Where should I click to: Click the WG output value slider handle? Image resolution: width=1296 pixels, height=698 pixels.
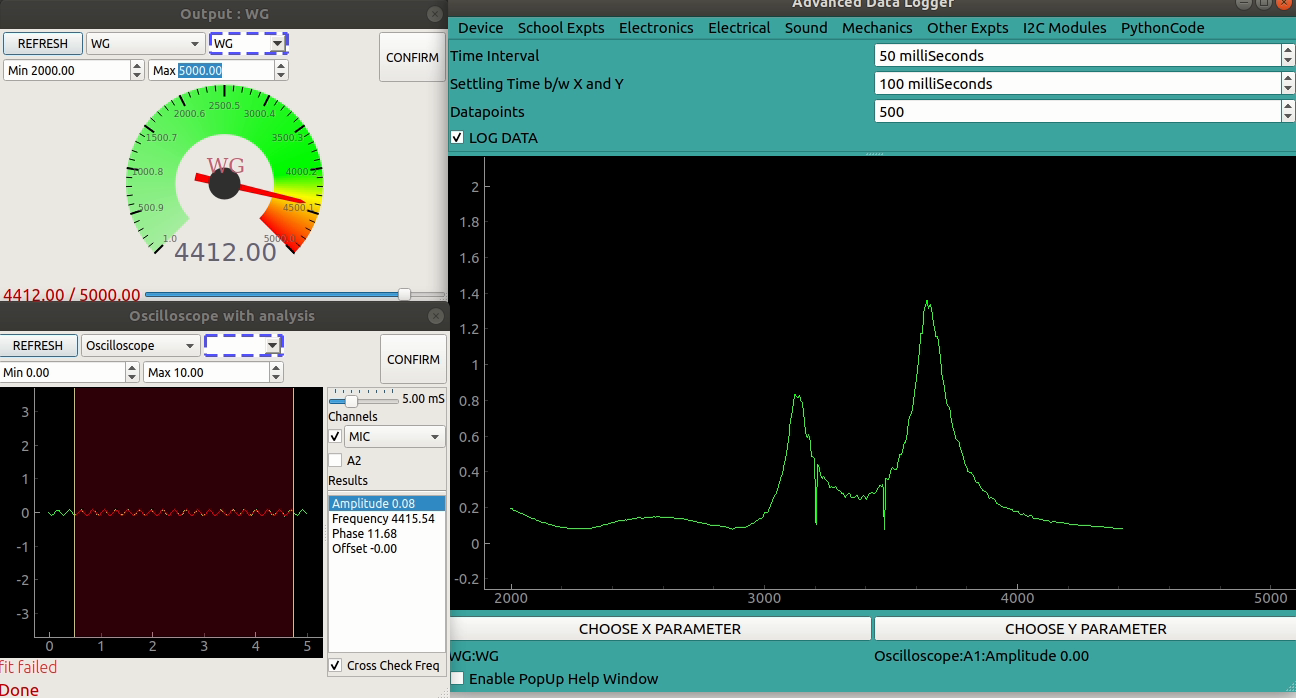tap(404, 294)
